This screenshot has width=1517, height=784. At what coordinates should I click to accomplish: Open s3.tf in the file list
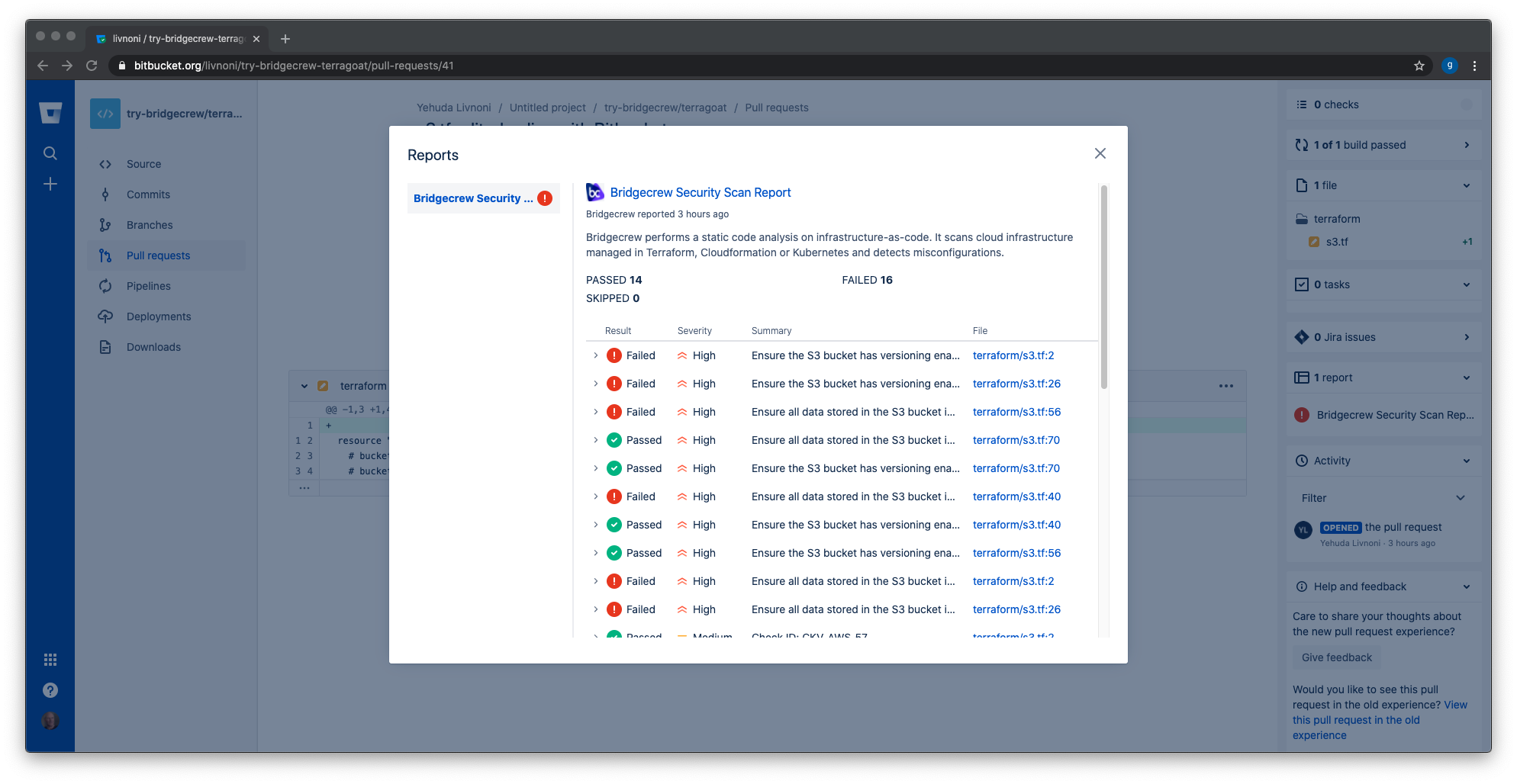coord(1337,242)
